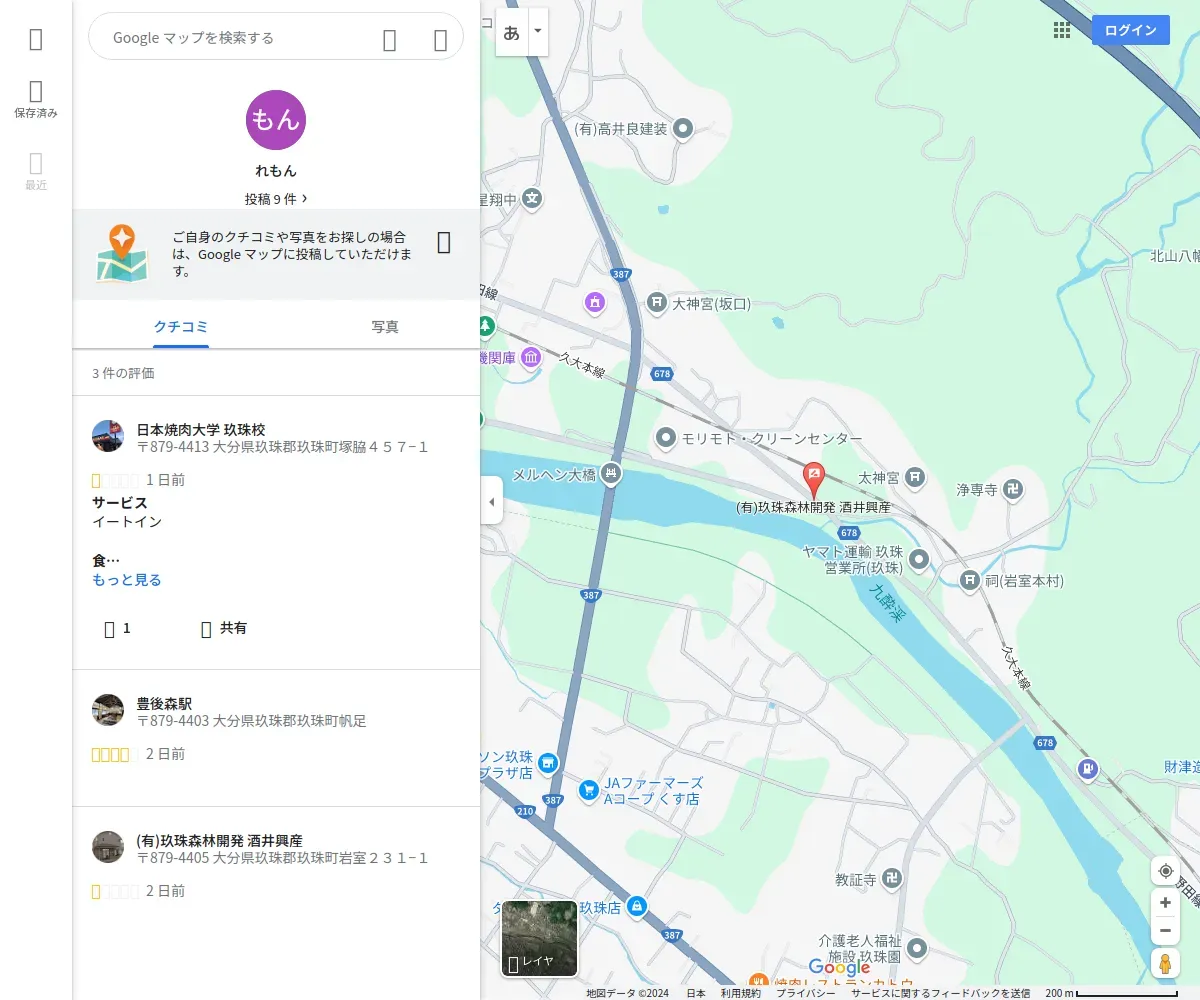Click the 豊後森駅 place thumbnail

(x=108, y=710)
